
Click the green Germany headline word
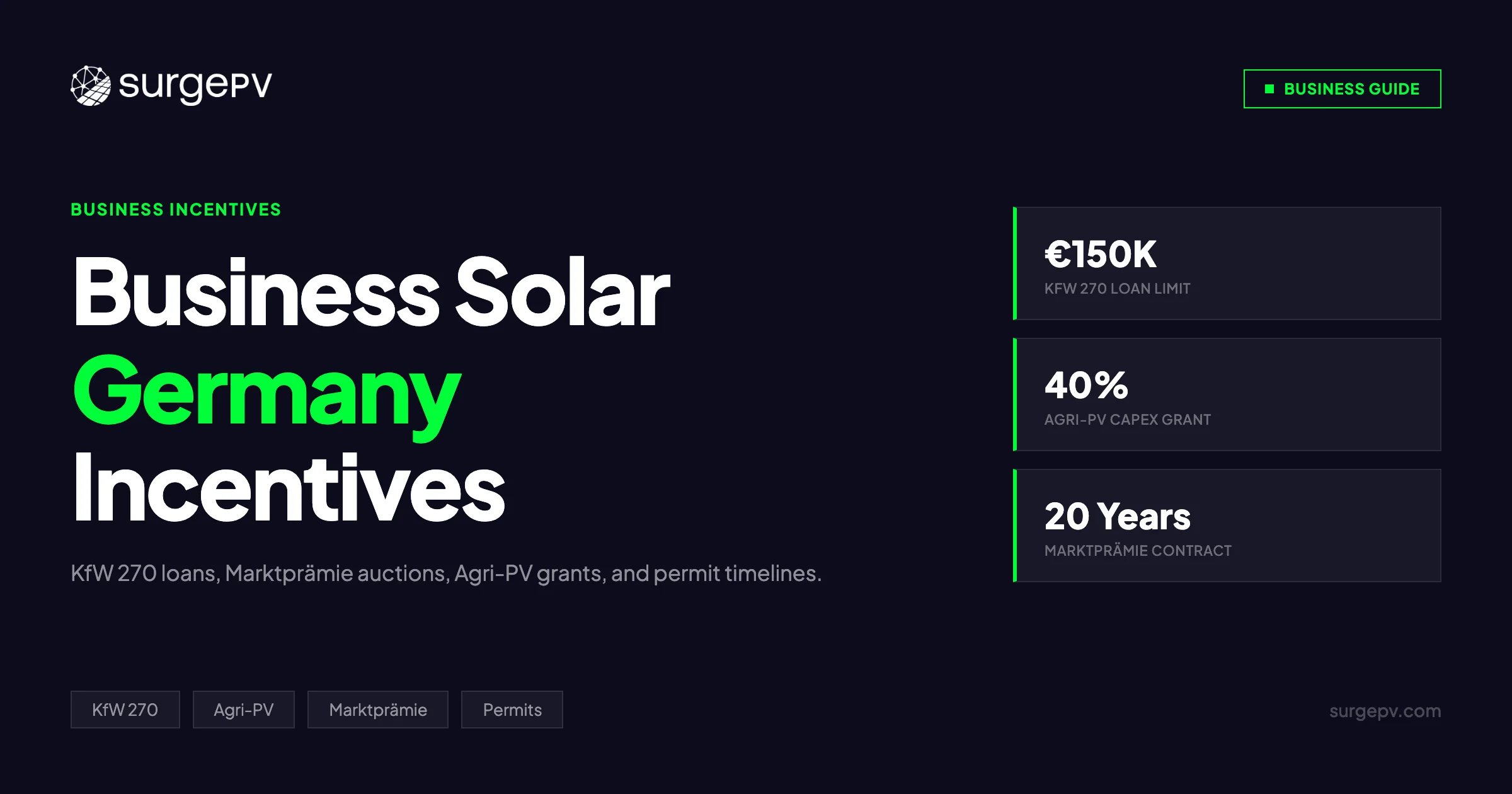(267, 391)
